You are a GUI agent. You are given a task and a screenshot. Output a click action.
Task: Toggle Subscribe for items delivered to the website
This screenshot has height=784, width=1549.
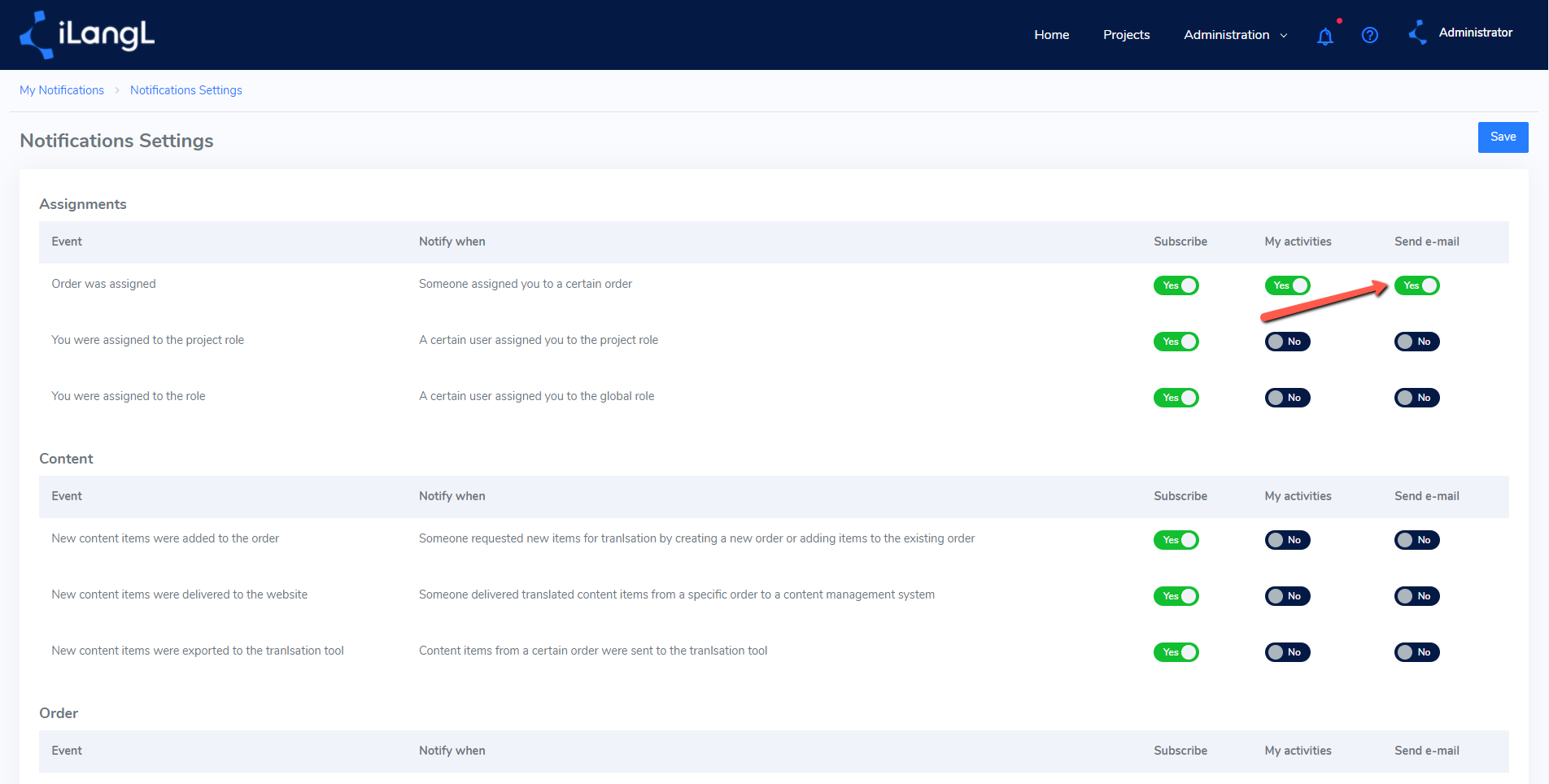[x=1176, y=596]
